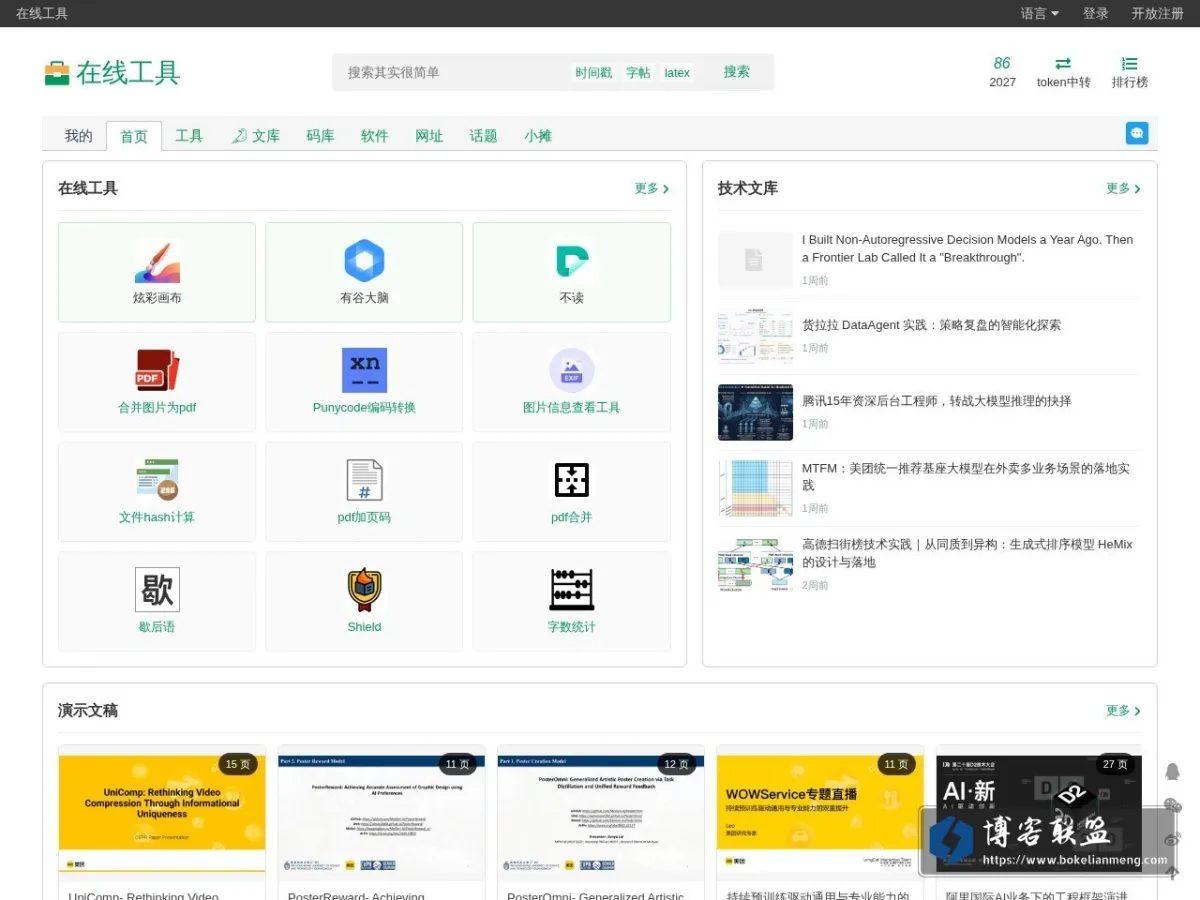Click thumbnail of 腾讯15年 article
The height and width of the screenshot is (900, 1200).
[755, 412]
